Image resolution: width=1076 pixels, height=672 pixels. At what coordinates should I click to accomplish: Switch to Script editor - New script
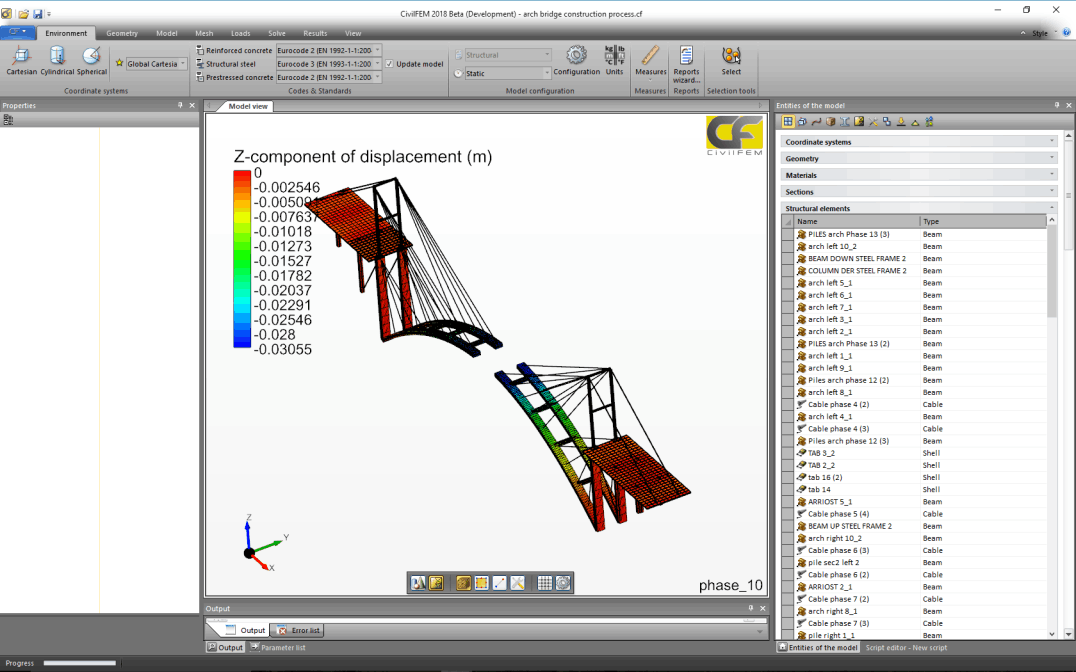point(906,648)
